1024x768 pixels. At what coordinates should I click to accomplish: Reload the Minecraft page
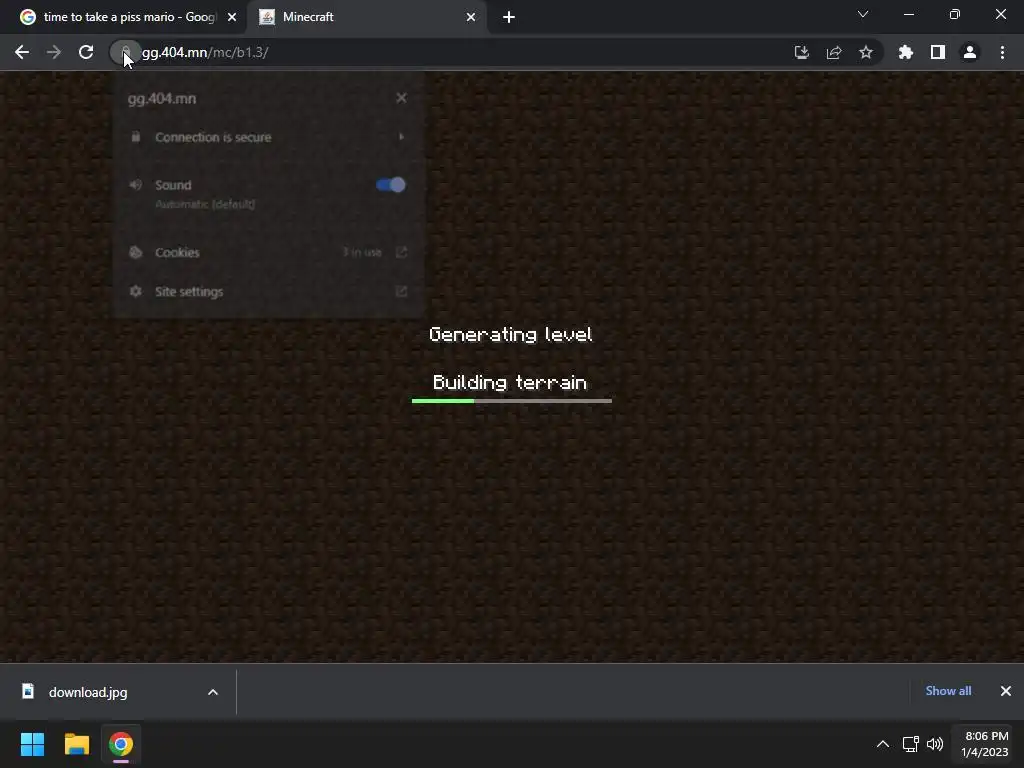(x=86, y=52)
